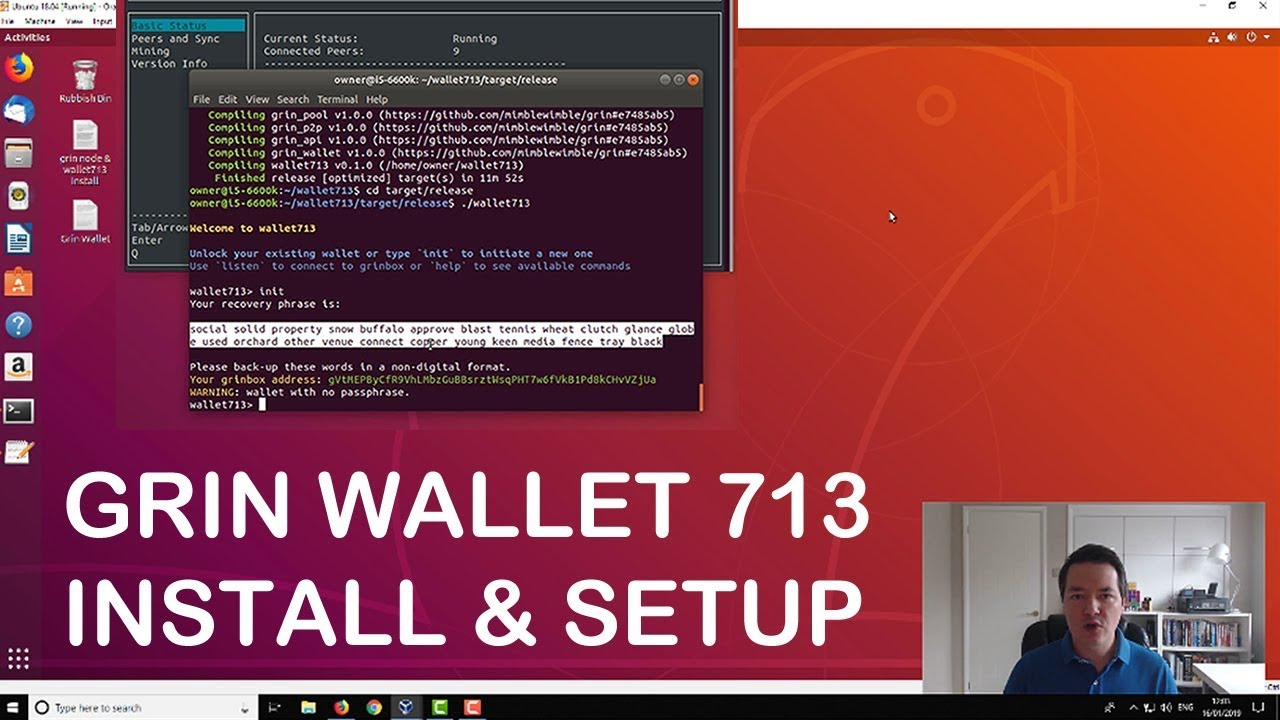Click the Activities button
The width and height of the screenshot is (1280, 720).
28,37
